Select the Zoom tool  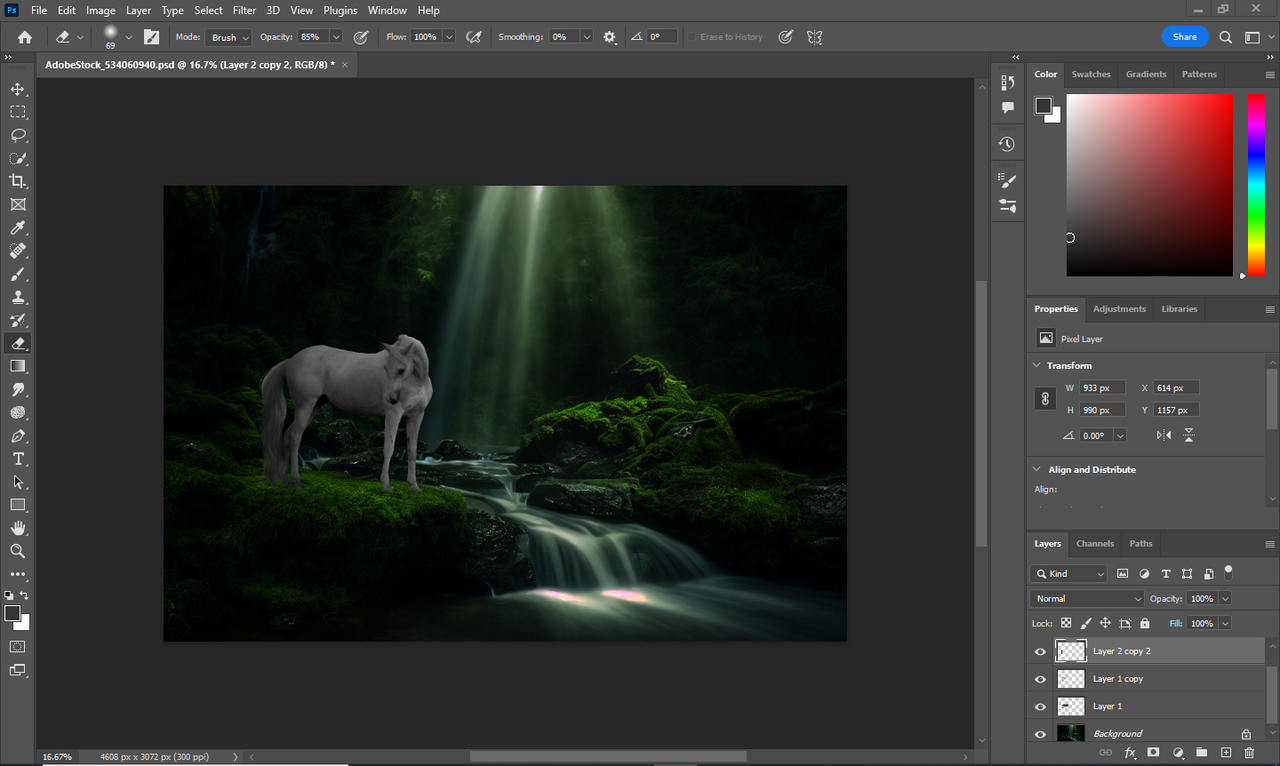point(18,551)
